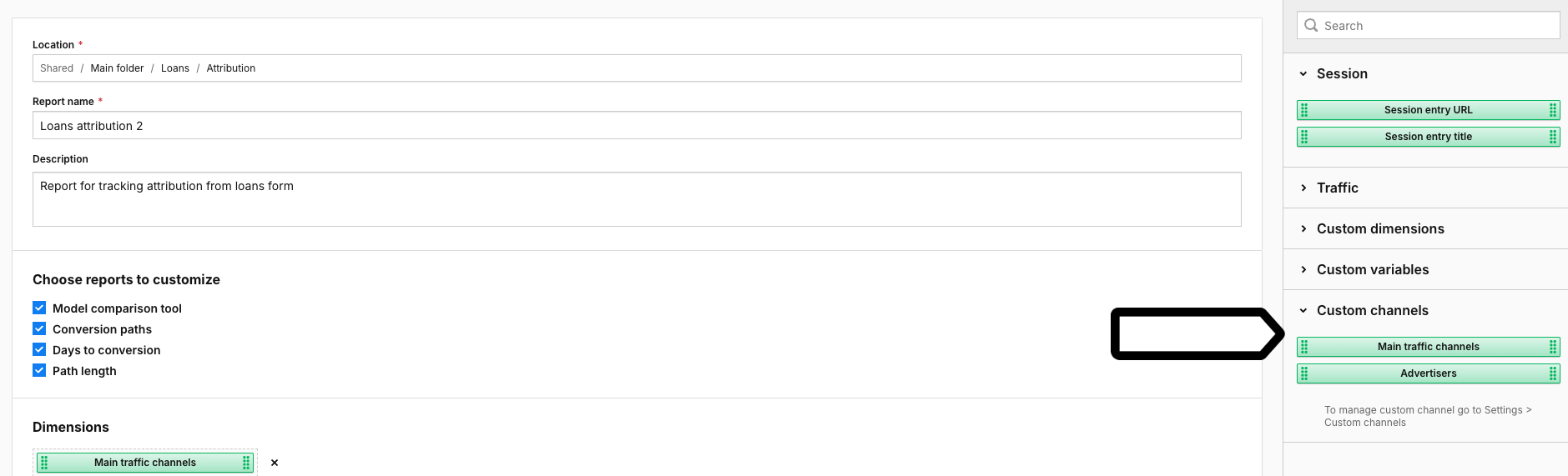Image resolution: width=1568 pixels, height=476 pixels.
Task: Grab right drag handle of Session entry URL
Action: [x=1552, y=110]
